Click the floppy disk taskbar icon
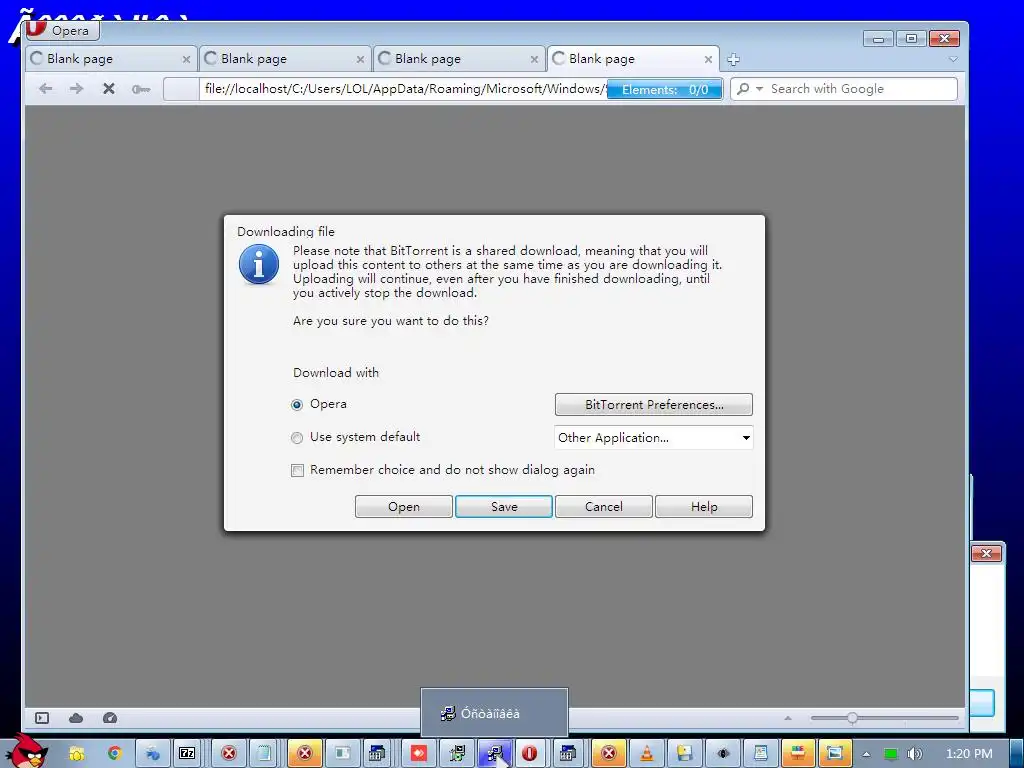The width and height of the screenshot is (1024, 768). coord(684,754)
